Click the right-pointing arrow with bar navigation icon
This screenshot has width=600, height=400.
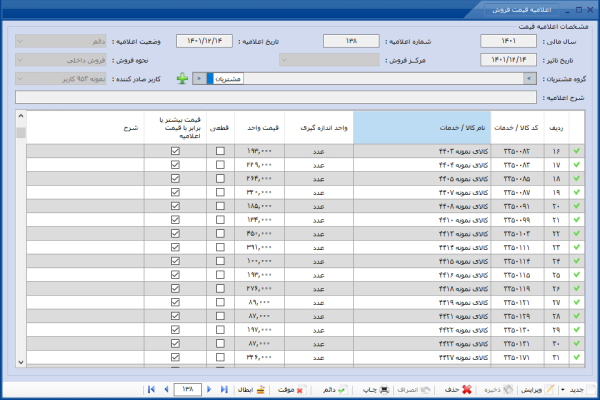pyautogui.click(x=224, y=389)
